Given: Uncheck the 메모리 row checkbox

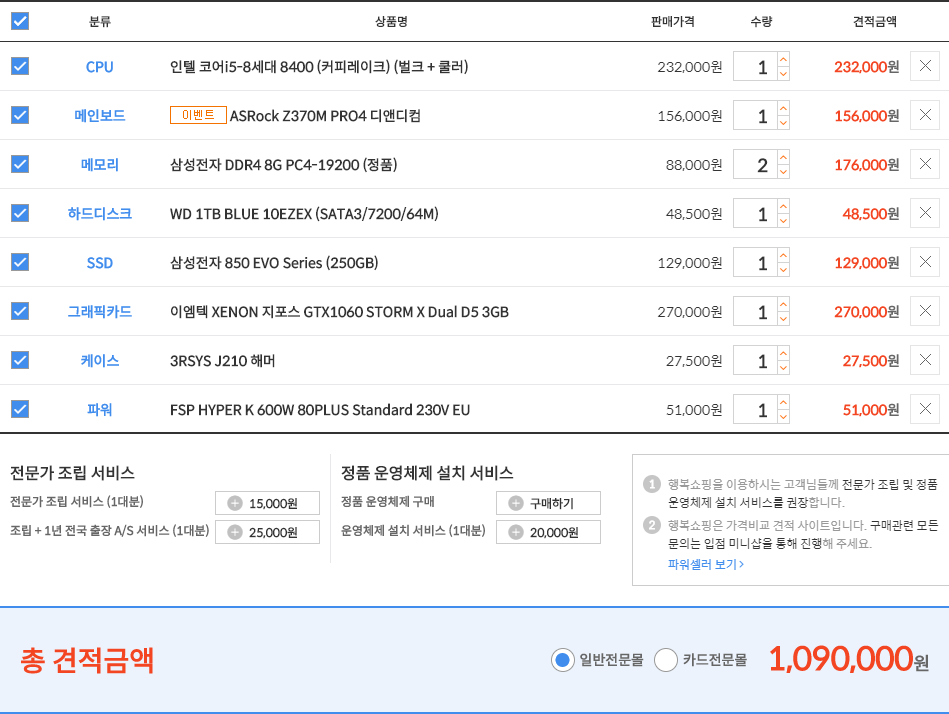Looking at the screenshot, I should click(x=20, y=164).
